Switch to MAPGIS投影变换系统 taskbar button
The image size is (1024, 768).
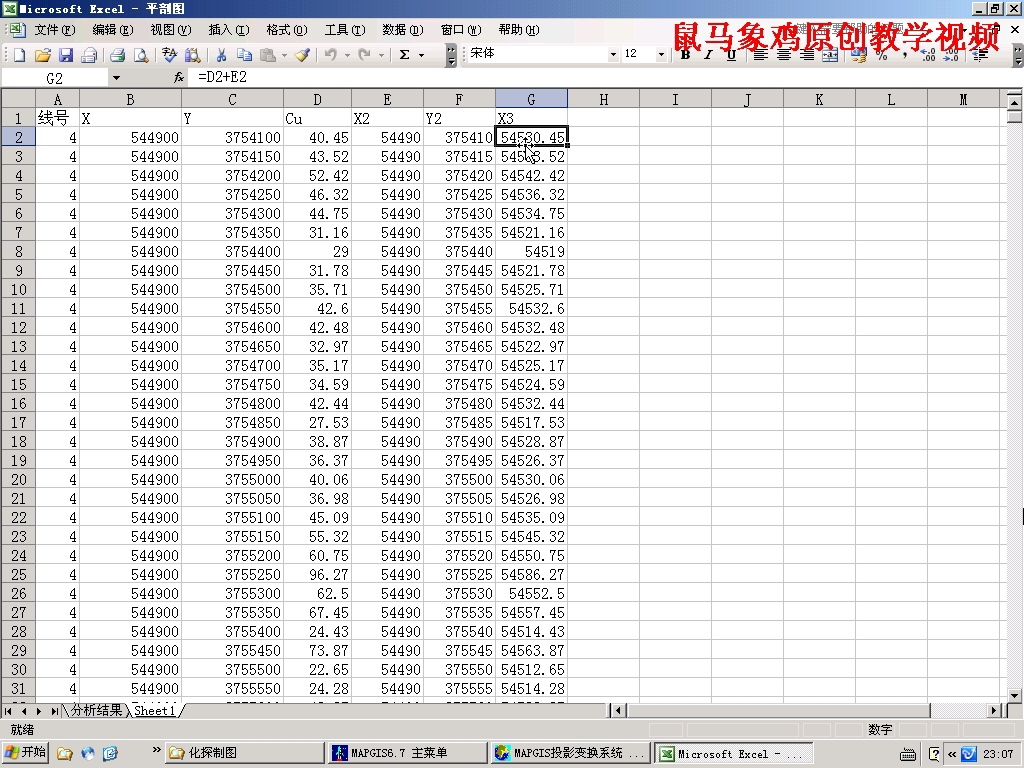(570, 753)
